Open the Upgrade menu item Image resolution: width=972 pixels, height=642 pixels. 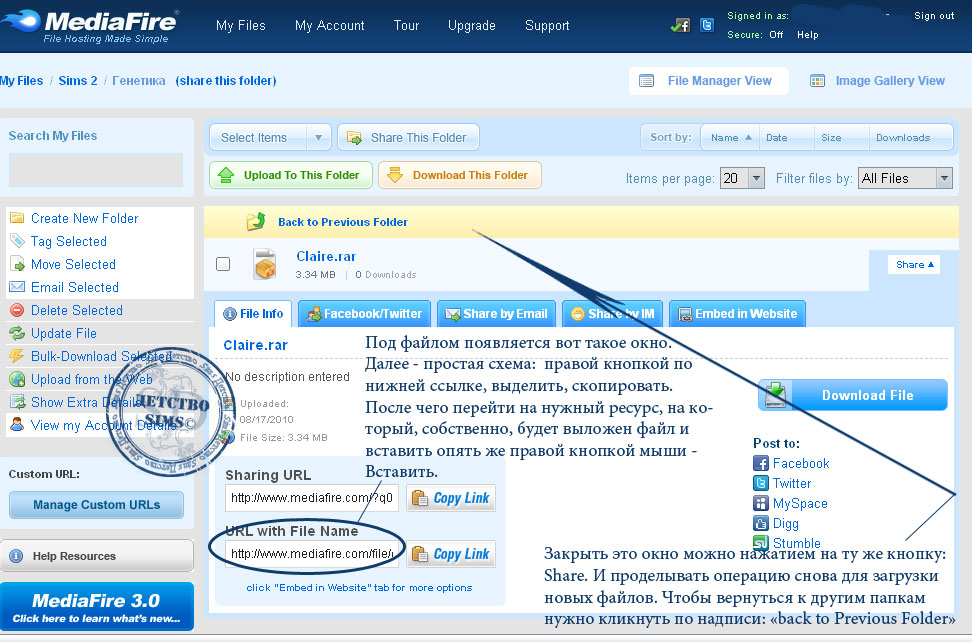[x=472, y=25]
